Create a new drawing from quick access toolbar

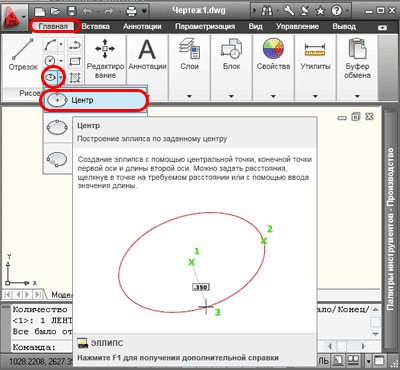[x=41, y=12]
